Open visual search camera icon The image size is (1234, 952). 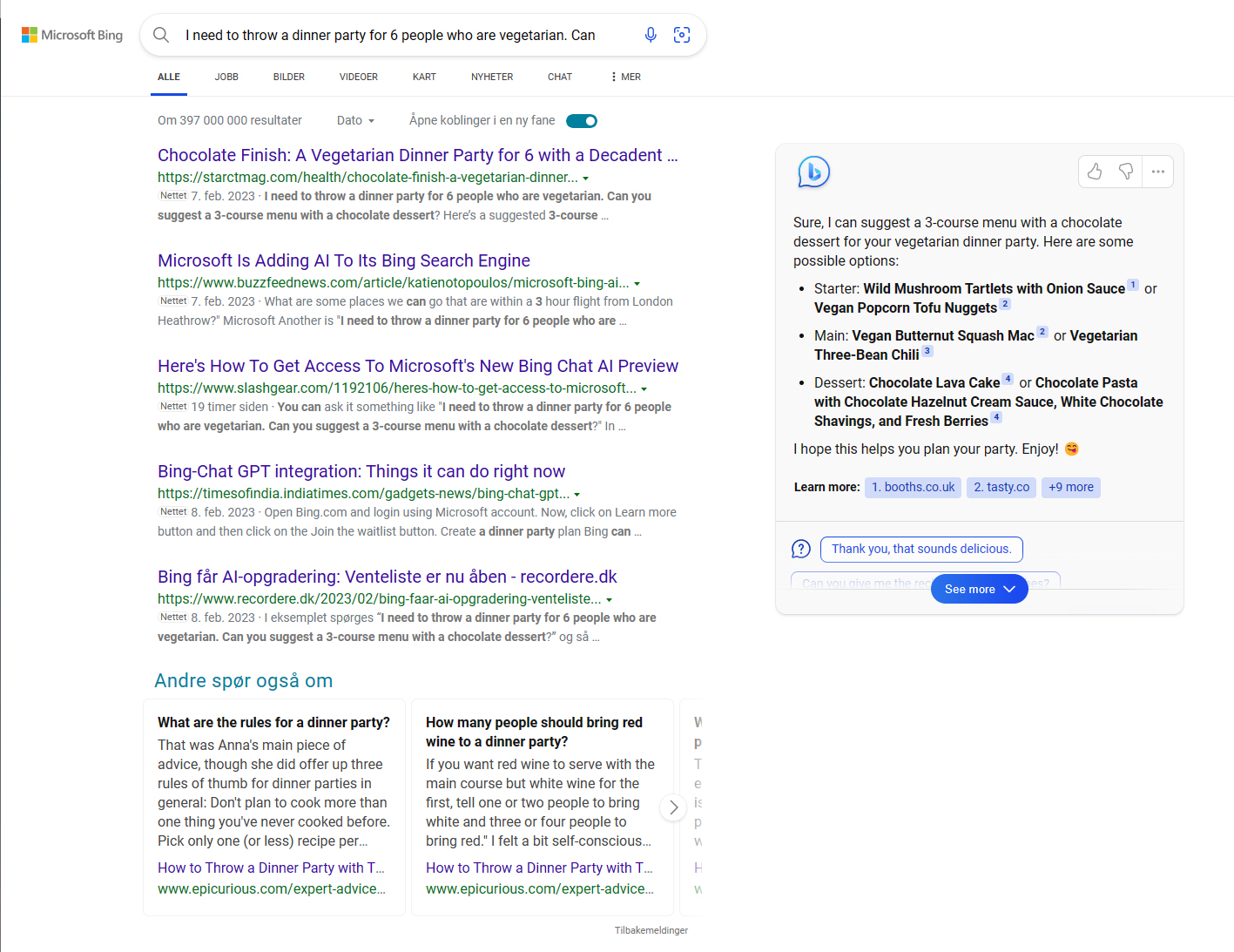(x=682, y=35)
